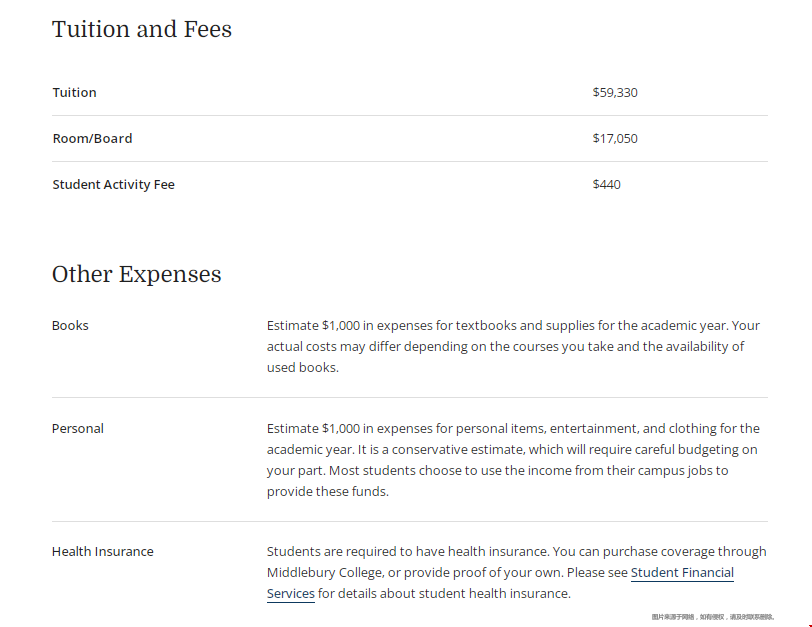
Task: Click the $17,050 room and board amount
Action: [615, 139]
